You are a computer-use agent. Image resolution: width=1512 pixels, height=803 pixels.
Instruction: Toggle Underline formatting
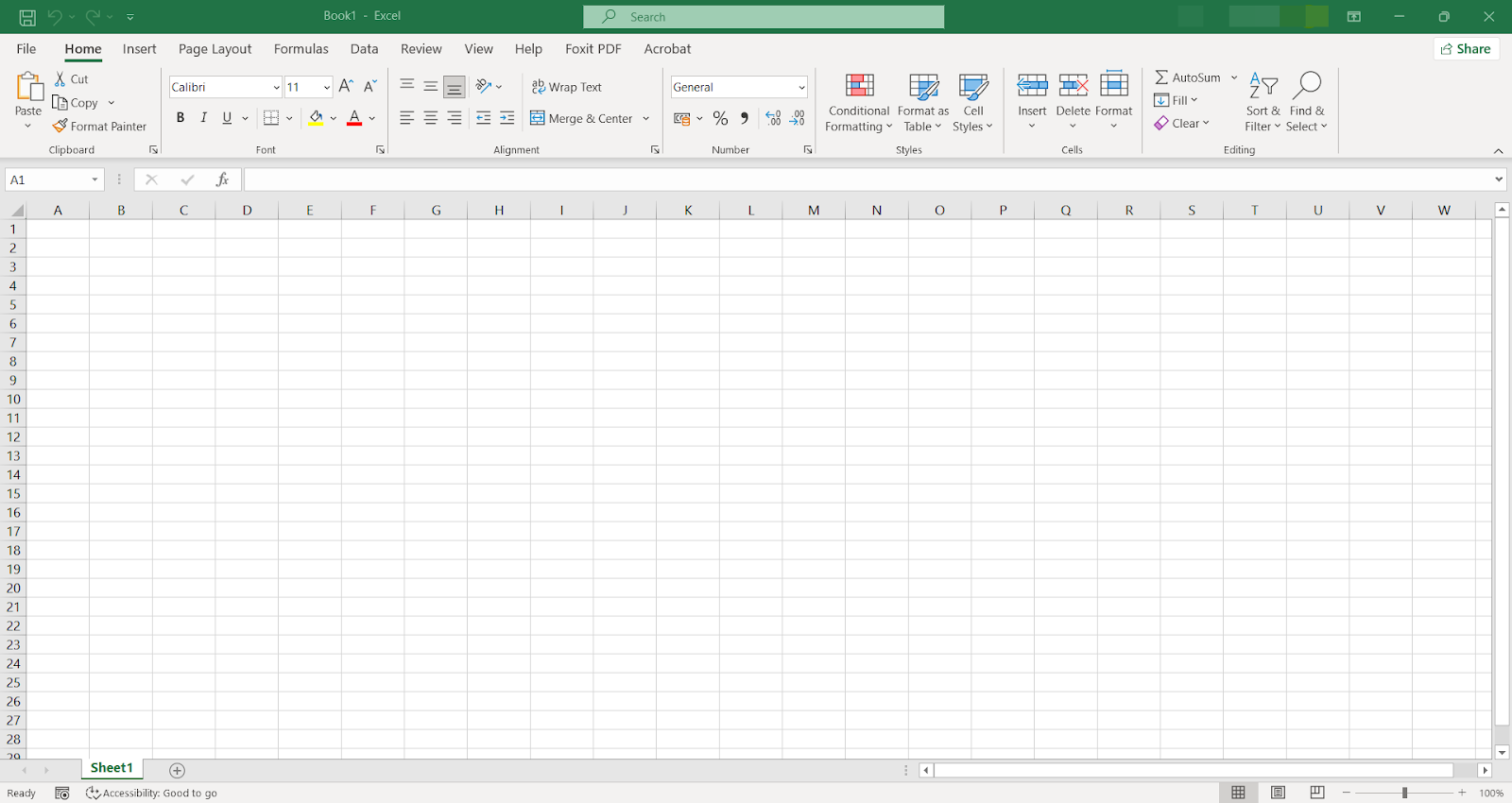point(227,118)
